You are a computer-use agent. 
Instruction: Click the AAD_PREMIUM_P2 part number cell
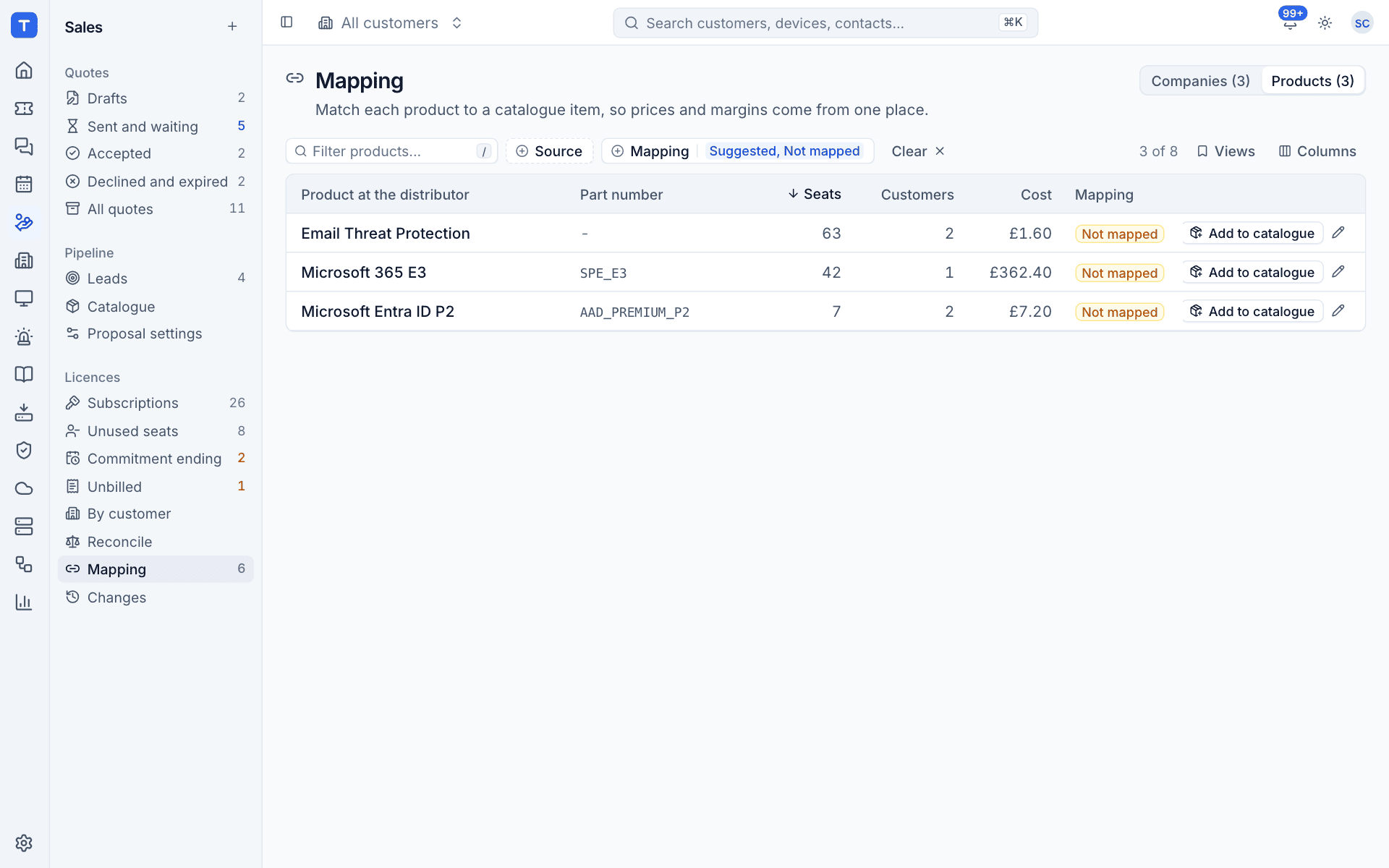634,312
